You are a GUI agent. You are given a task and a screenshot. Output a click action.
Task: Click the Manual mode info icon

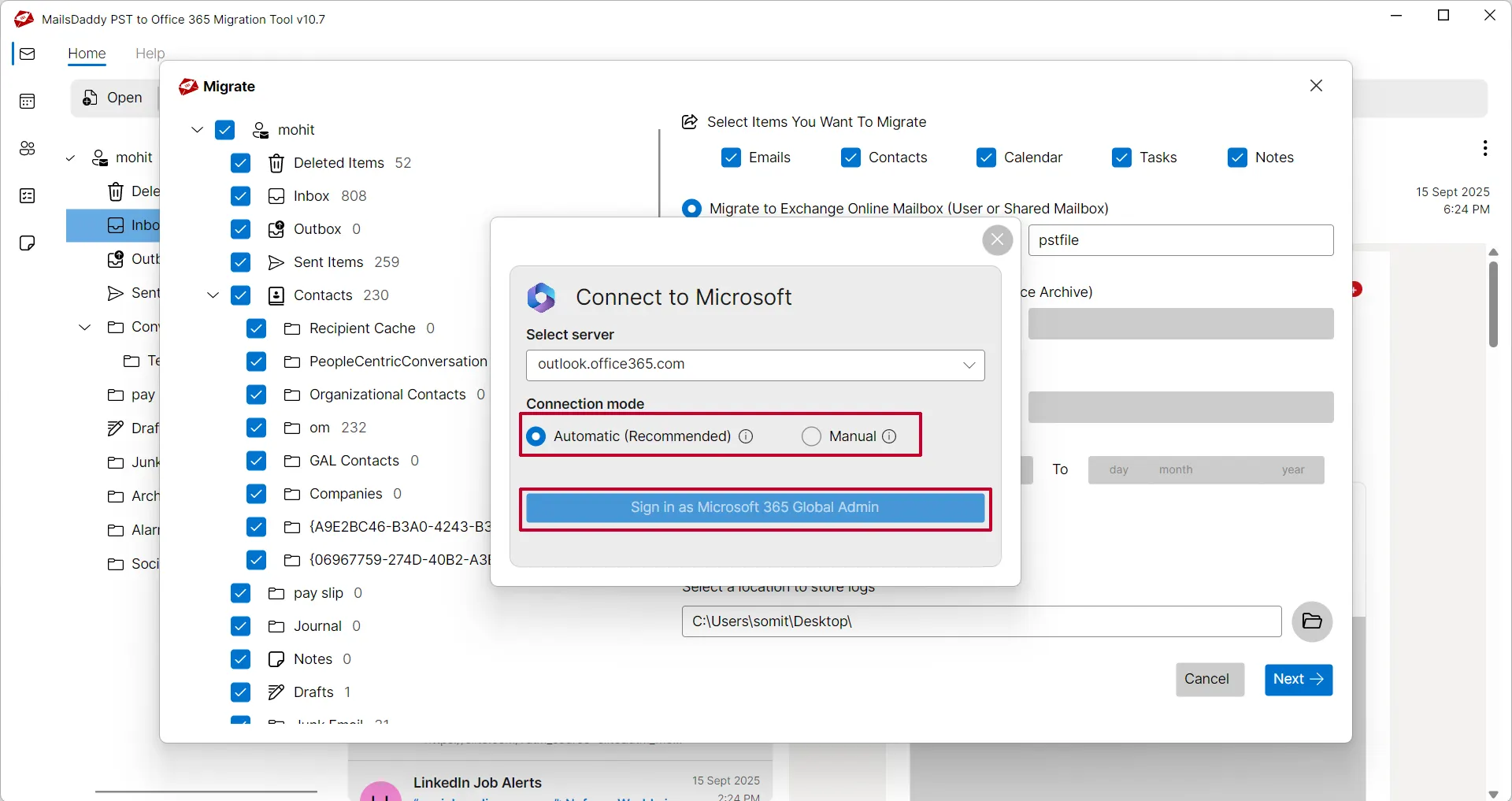pyautogui.click(x=889, y=436)
